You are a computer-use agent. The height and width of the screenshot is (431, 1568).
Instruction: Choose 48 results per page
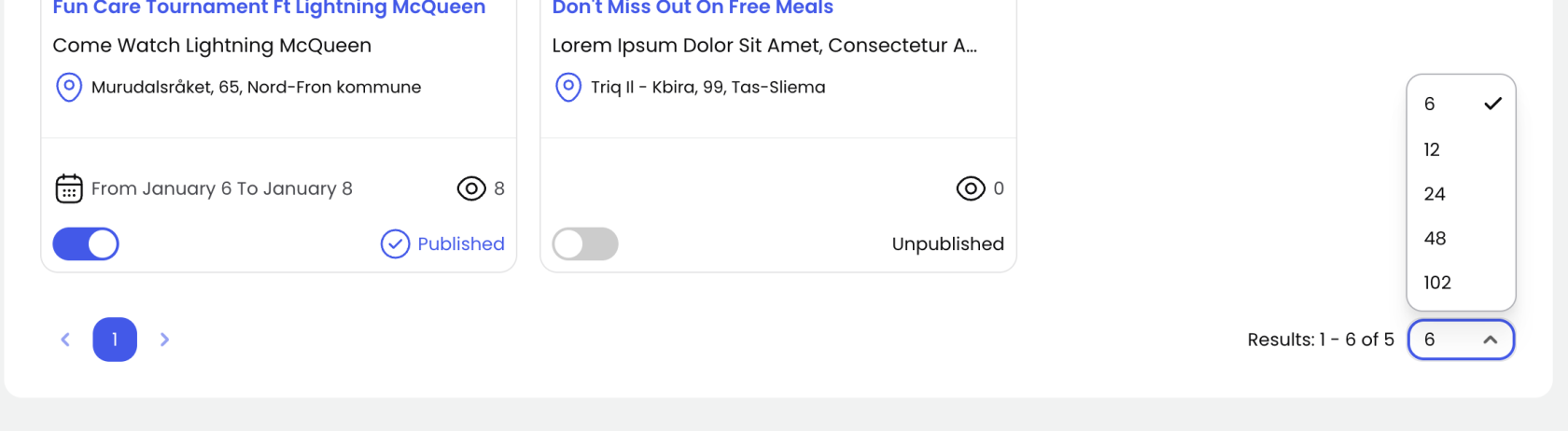(x=1435, y=239)
